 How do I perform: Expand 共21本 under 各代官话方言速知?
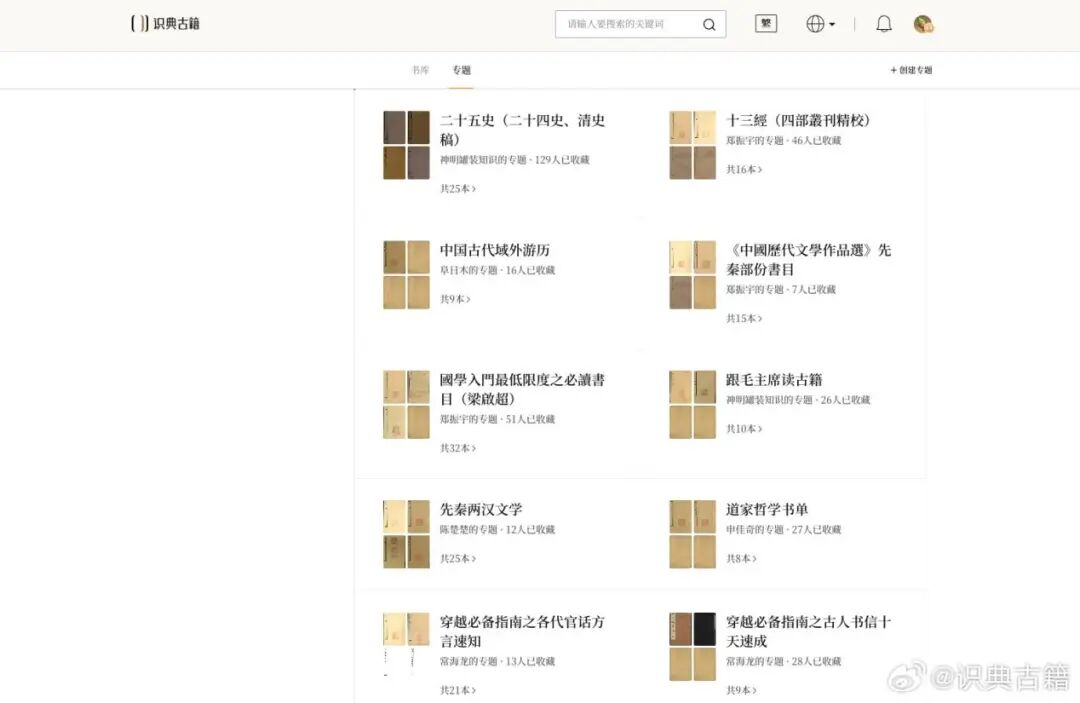(x=458, y=690)
